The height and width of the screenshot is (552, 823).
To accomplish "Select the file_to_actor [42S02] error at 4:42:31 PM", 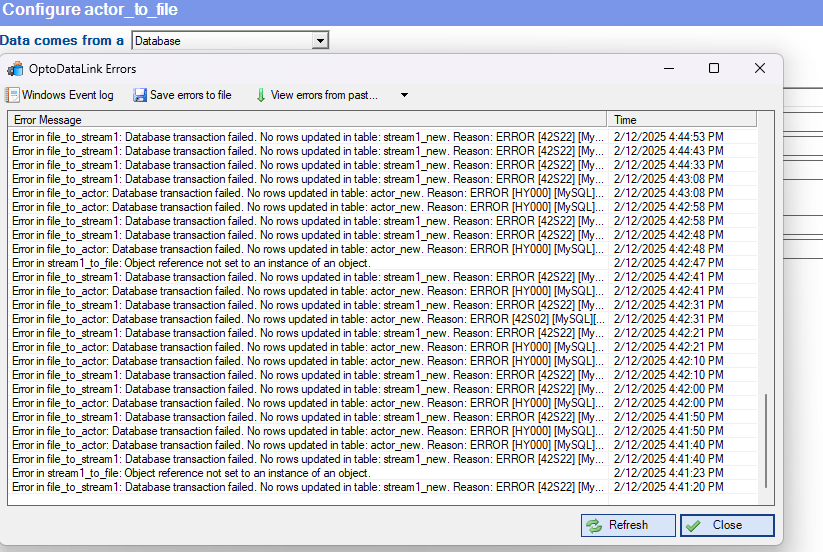I will pyautogui.click(x=383, y=319).
